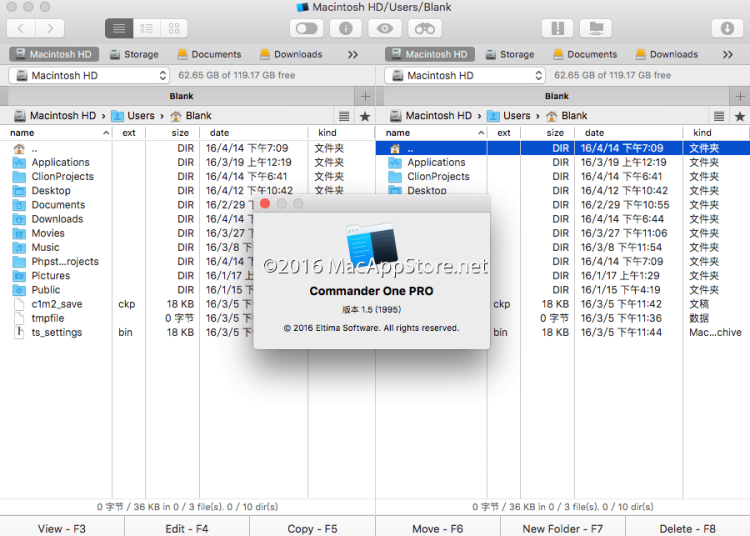Select the right panel Blank tab
750x536 pixels.
click(x=557, y=96)
